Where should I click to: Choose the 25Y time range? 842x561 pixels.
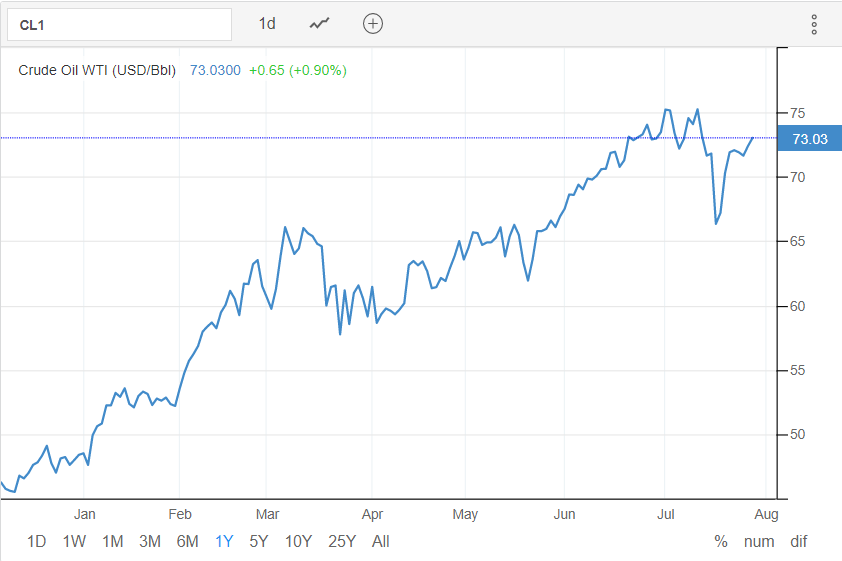[342, 542]
